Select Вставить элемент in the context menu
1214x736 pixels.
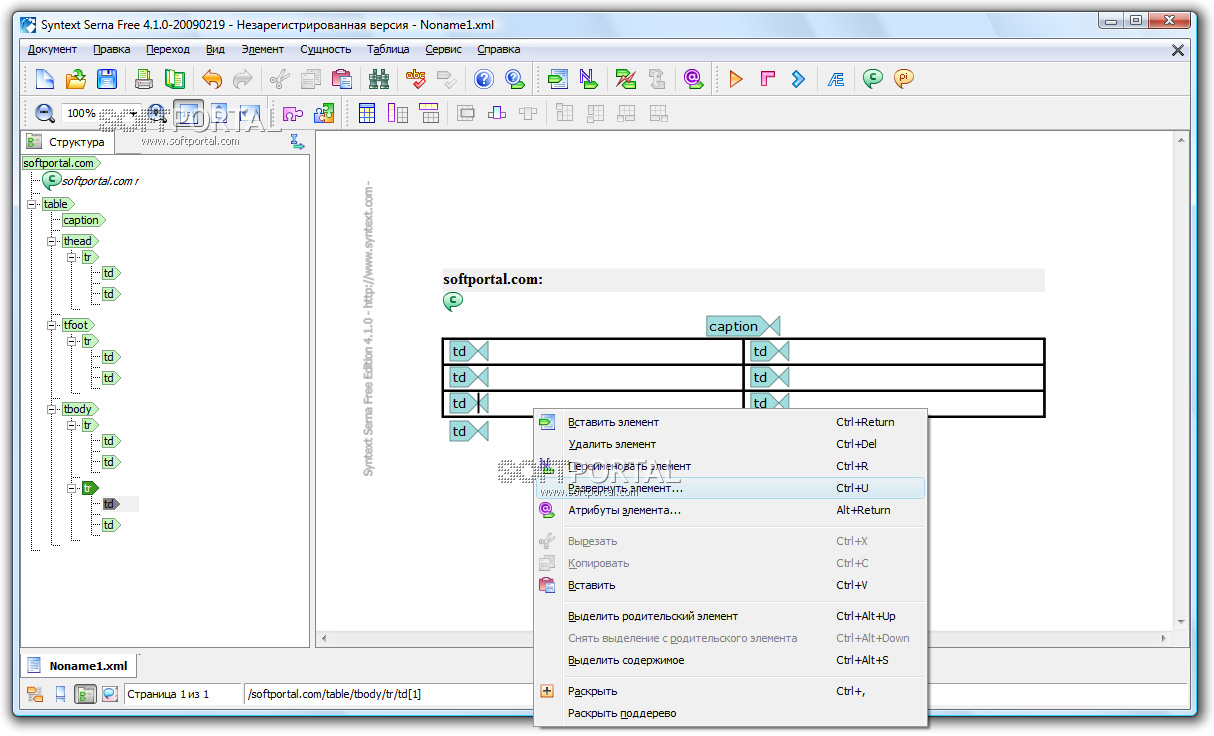coord(613,422)
